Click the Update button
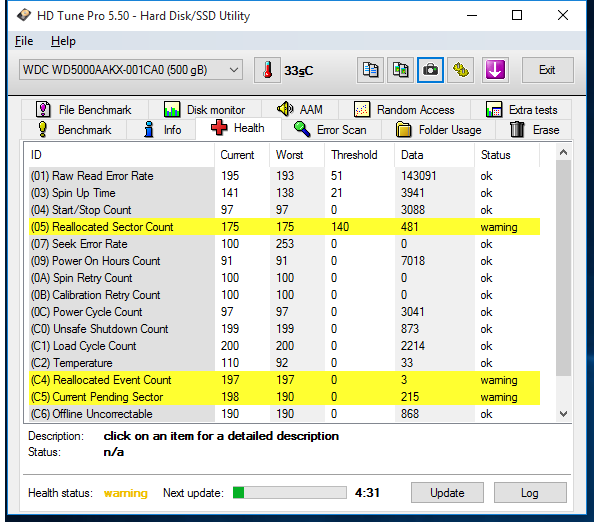The width and height of the screenshot is (594, 522). tap(447, 492)
